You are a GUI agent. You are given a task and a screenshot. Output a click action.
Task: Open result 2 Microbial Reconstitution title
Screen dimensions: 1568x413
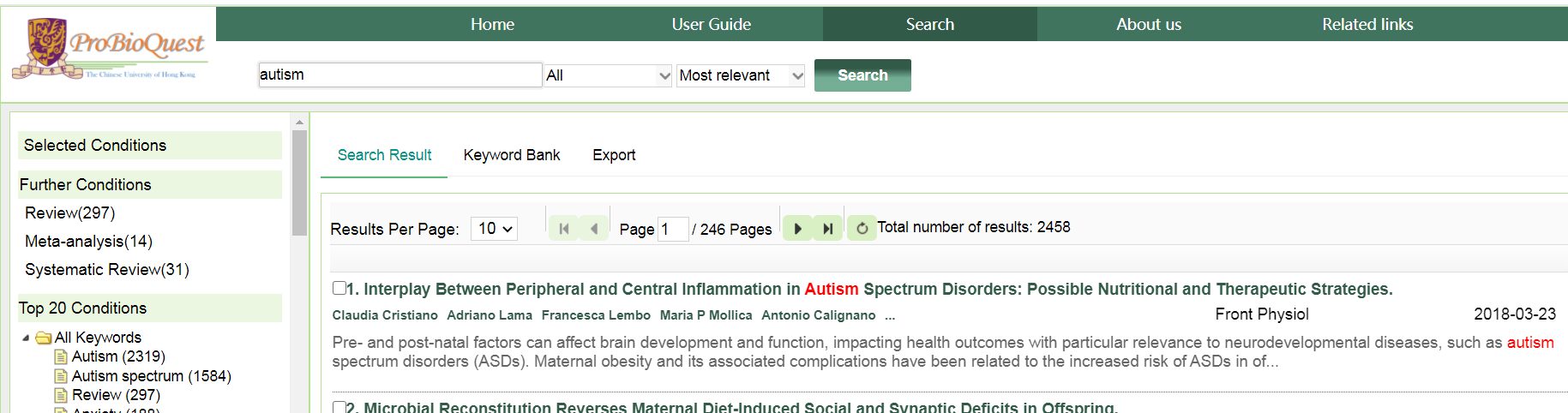tap(732, 408)
